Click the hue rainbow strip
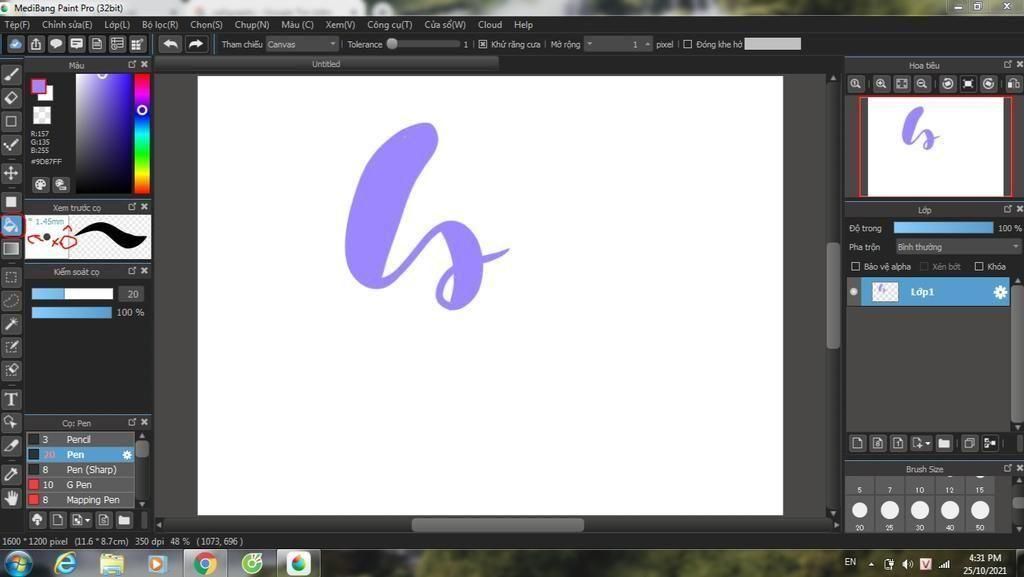 pos(142,133)
